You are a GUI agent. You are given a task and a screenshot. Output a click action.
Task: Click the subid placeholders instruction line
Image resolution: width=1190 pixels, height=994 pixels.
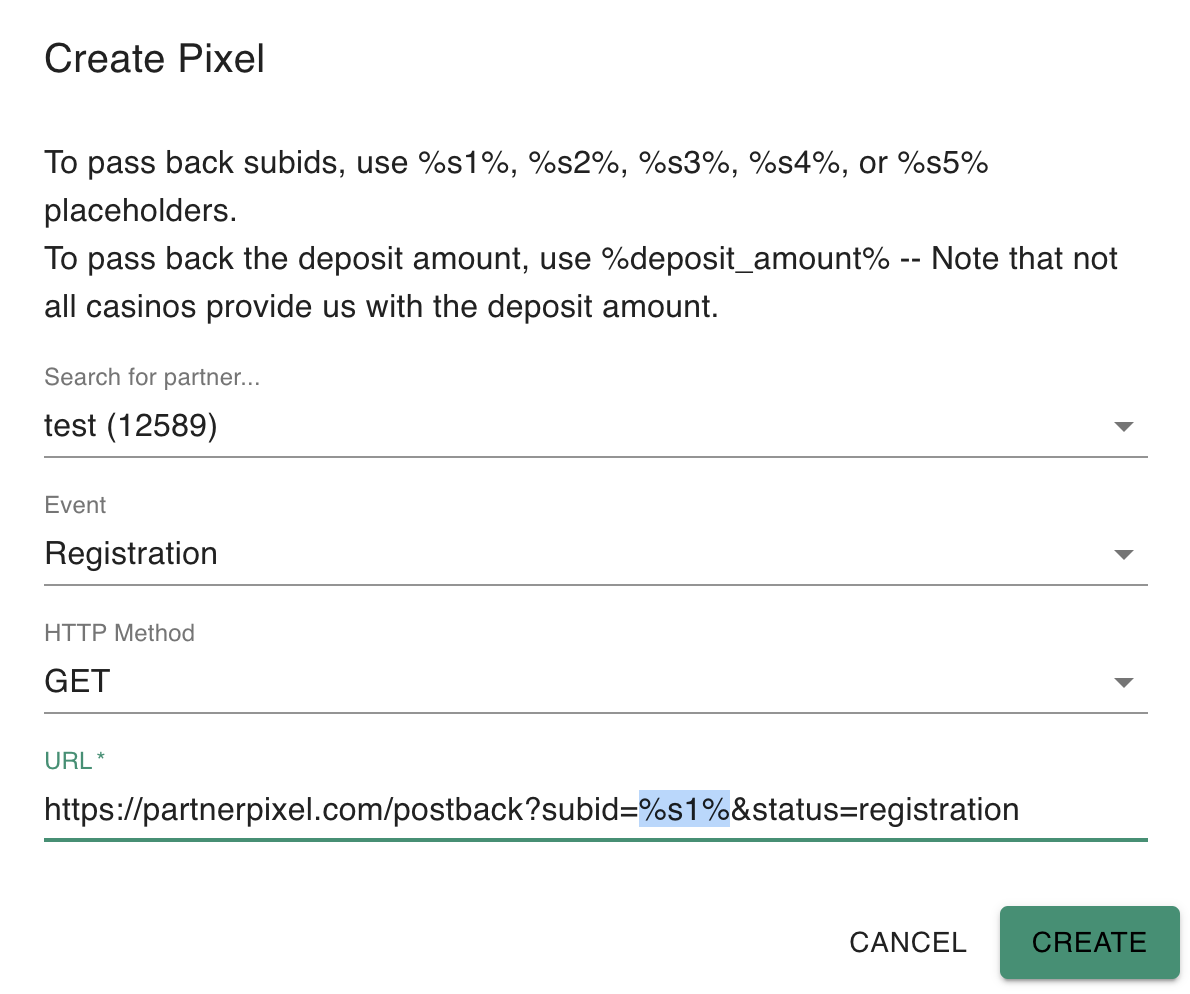pos(516,164)
